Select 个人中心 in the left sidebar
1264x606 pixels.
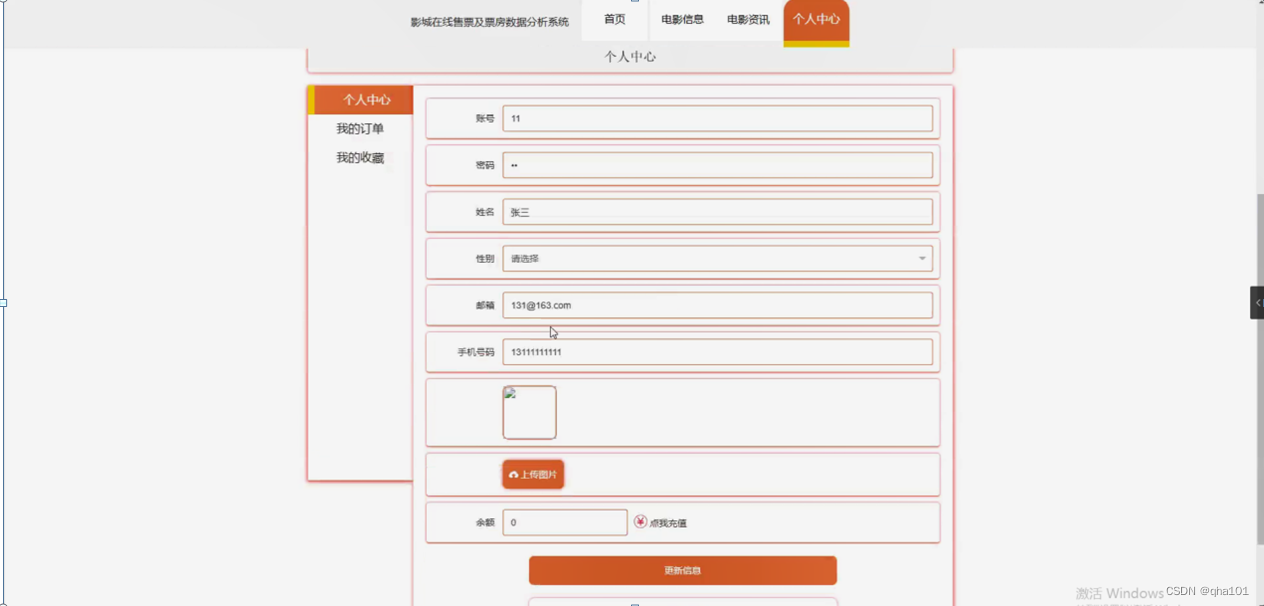pyautogui.click(x=366, y=99)
